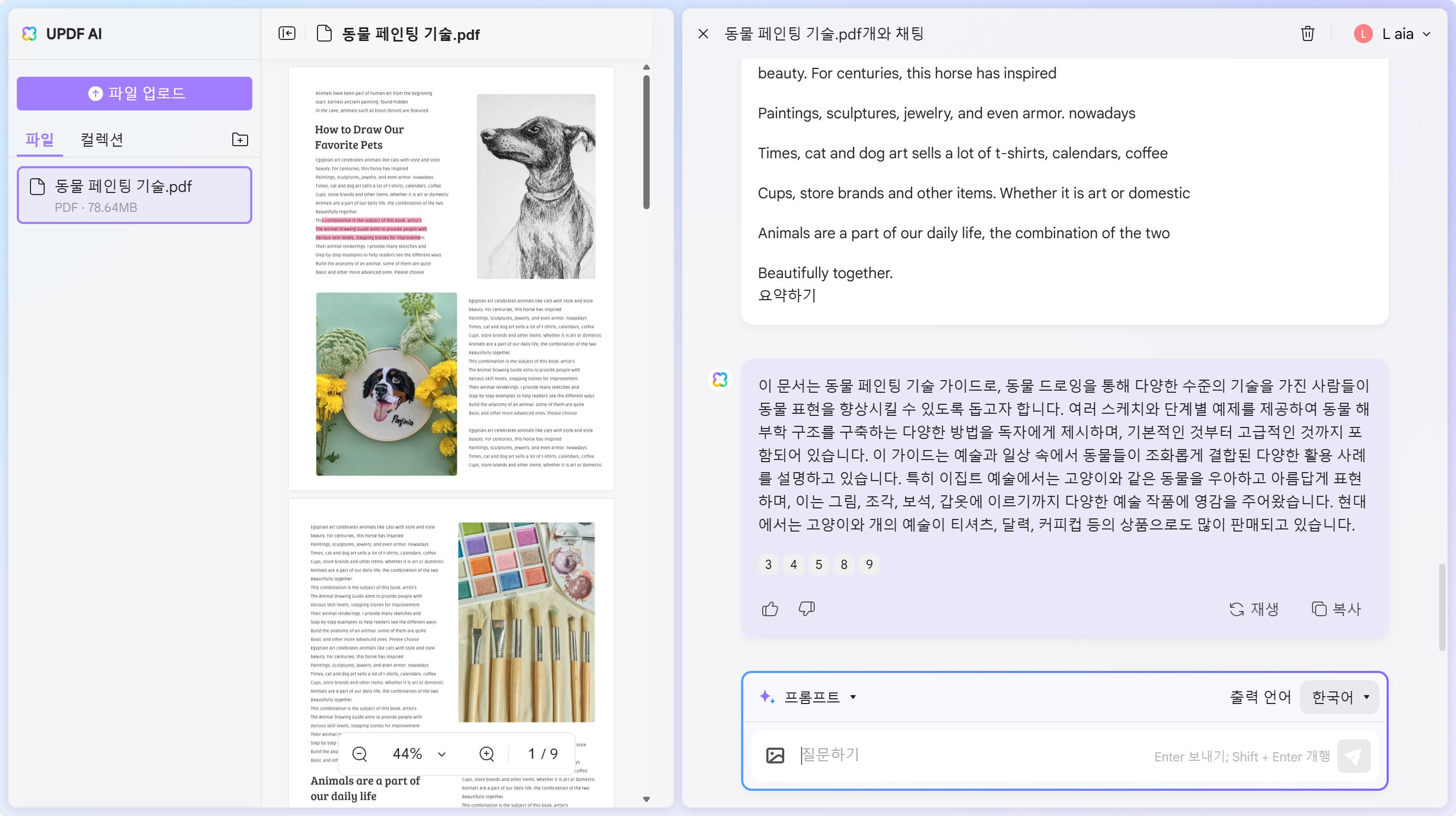Jump to page reference 8
The width and height of the screenshot is (1456, 816).
click(x=845, y=564)
